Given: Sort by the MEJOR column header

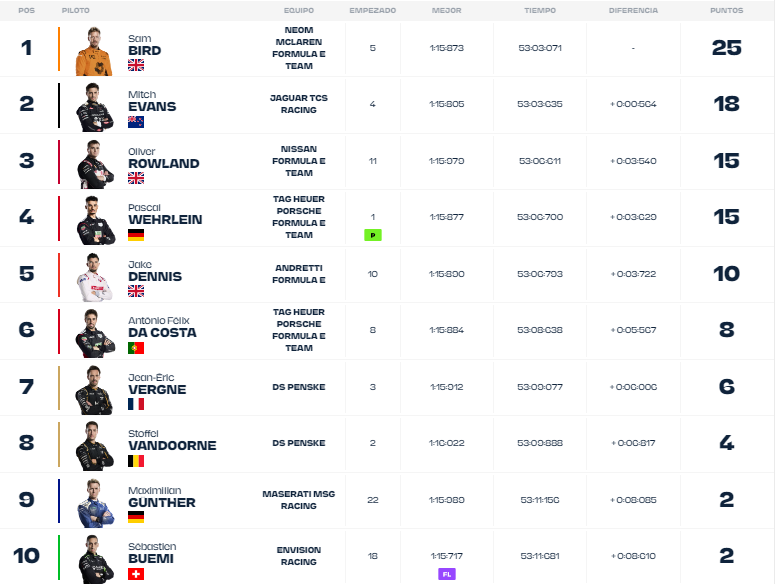Looking at the screenshot, I should [446, 10].
